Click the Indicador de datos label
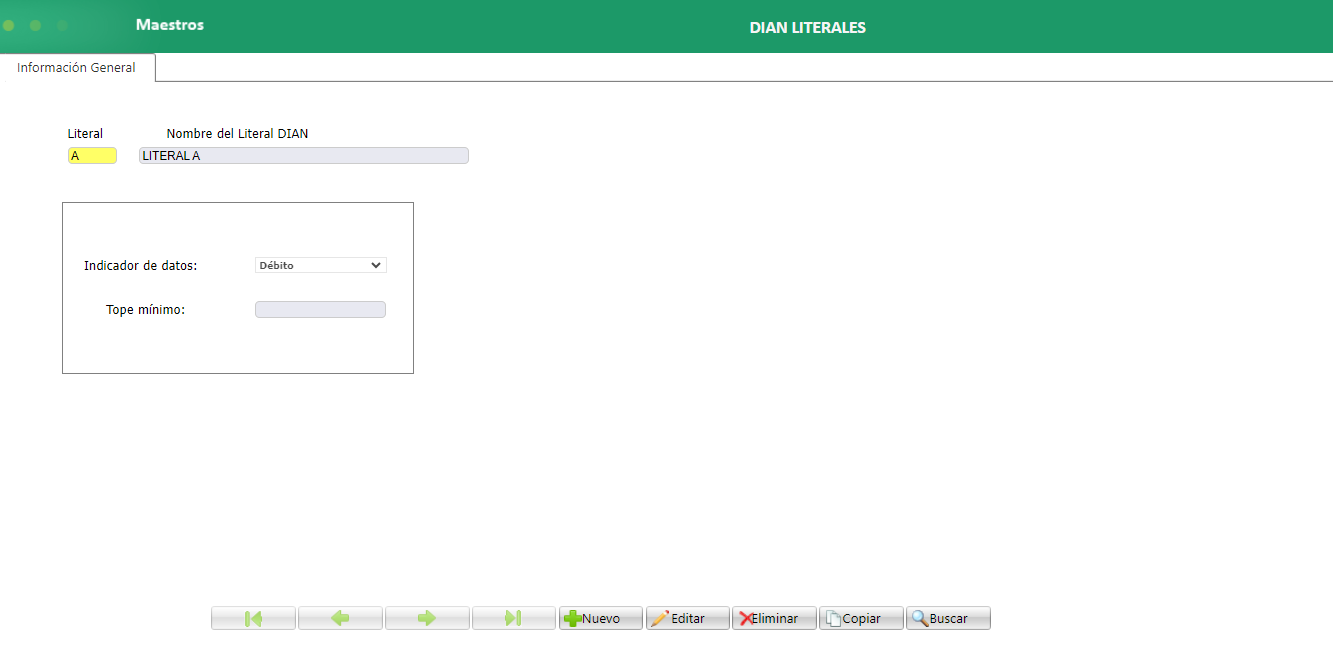 141,266
